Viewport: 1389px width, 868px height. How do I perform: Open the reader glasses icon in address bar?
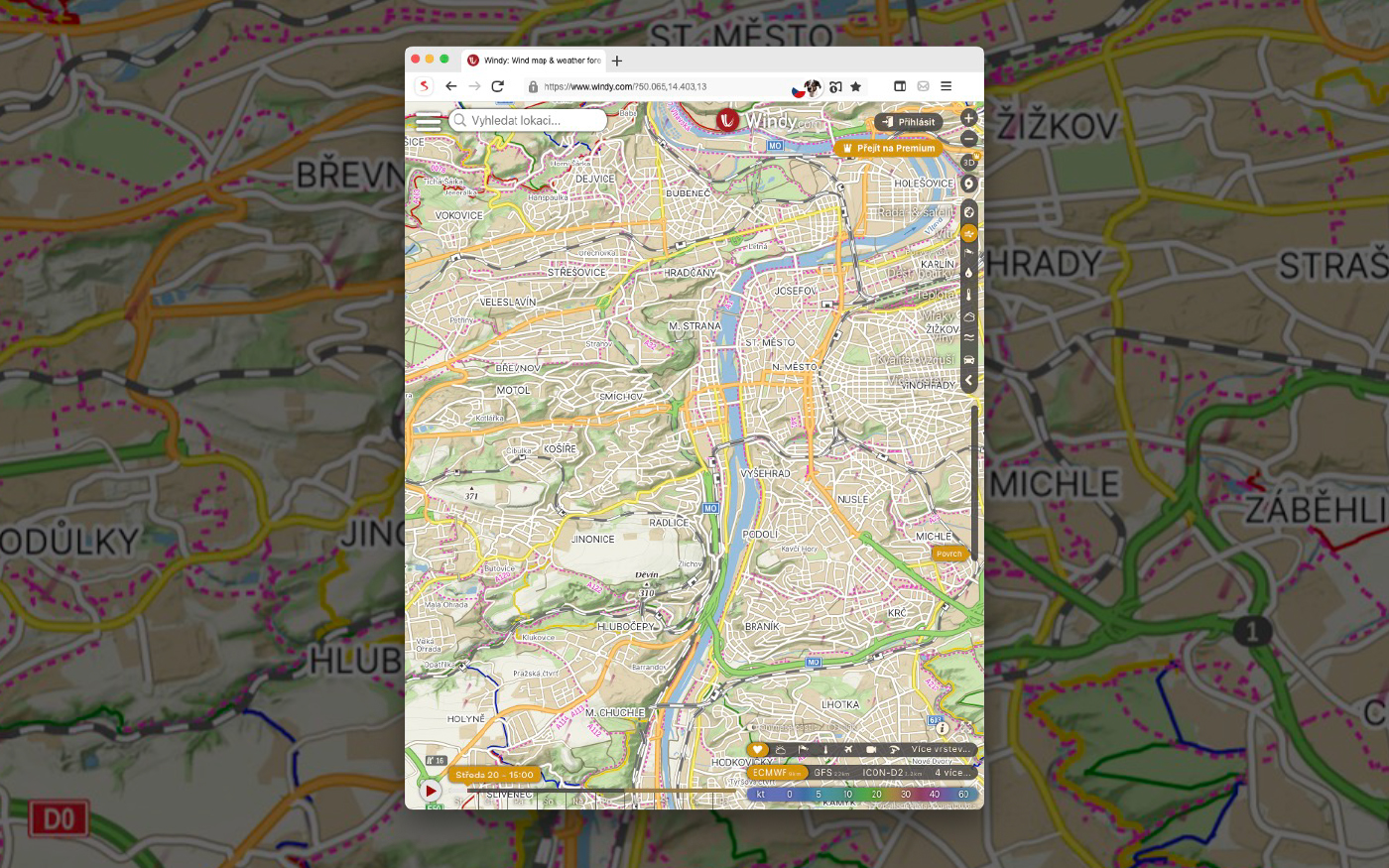click(x=835, y=86)
